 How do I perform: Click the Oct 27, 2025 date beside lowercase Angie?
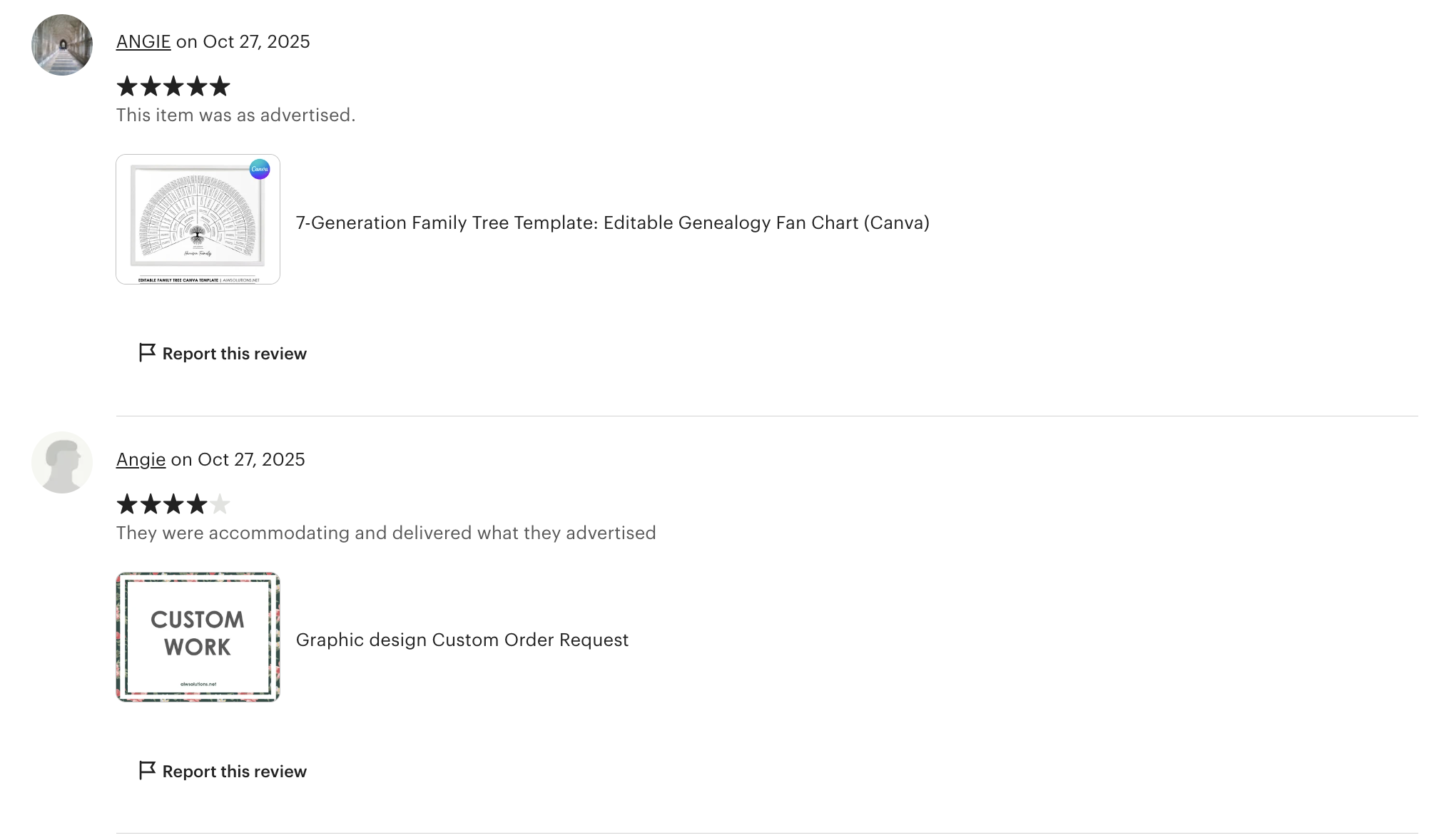tap(251, 459)
